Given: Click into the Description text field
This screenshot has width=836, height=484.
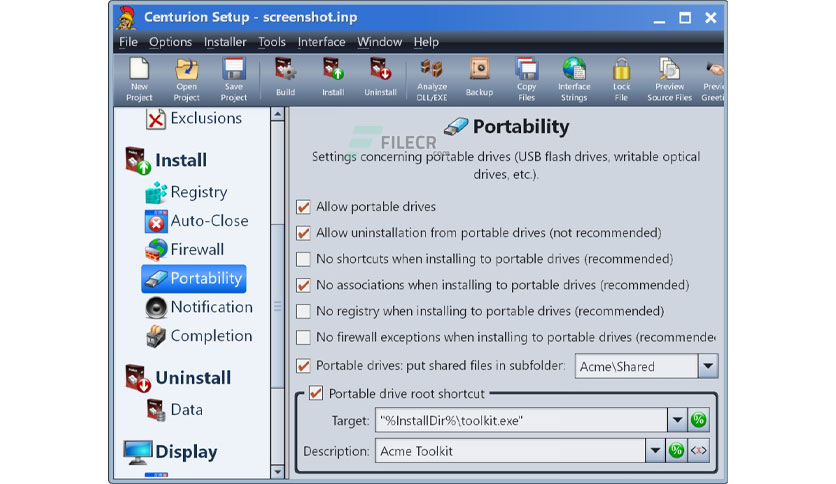Looking at the screenshot, I should 510,450.
